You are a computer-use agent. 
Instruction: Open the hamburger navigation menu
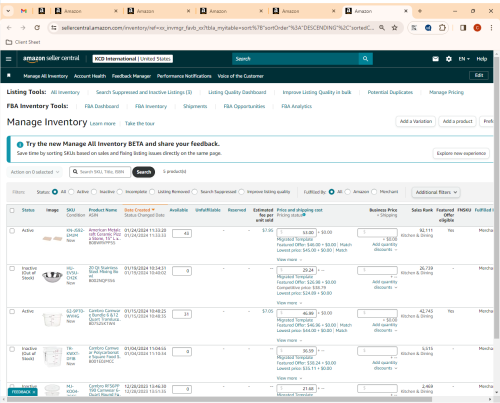pos(9,59)
